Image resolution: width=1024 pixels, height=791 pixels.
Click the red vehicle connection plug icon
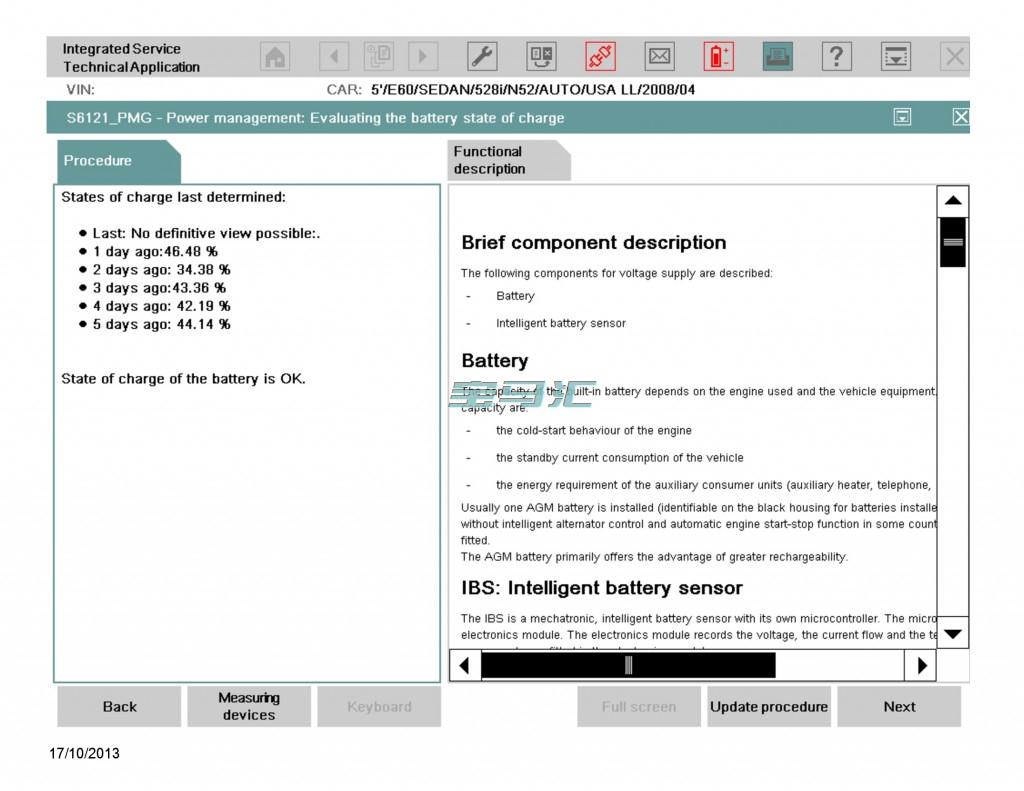click(x=600, y=57)
